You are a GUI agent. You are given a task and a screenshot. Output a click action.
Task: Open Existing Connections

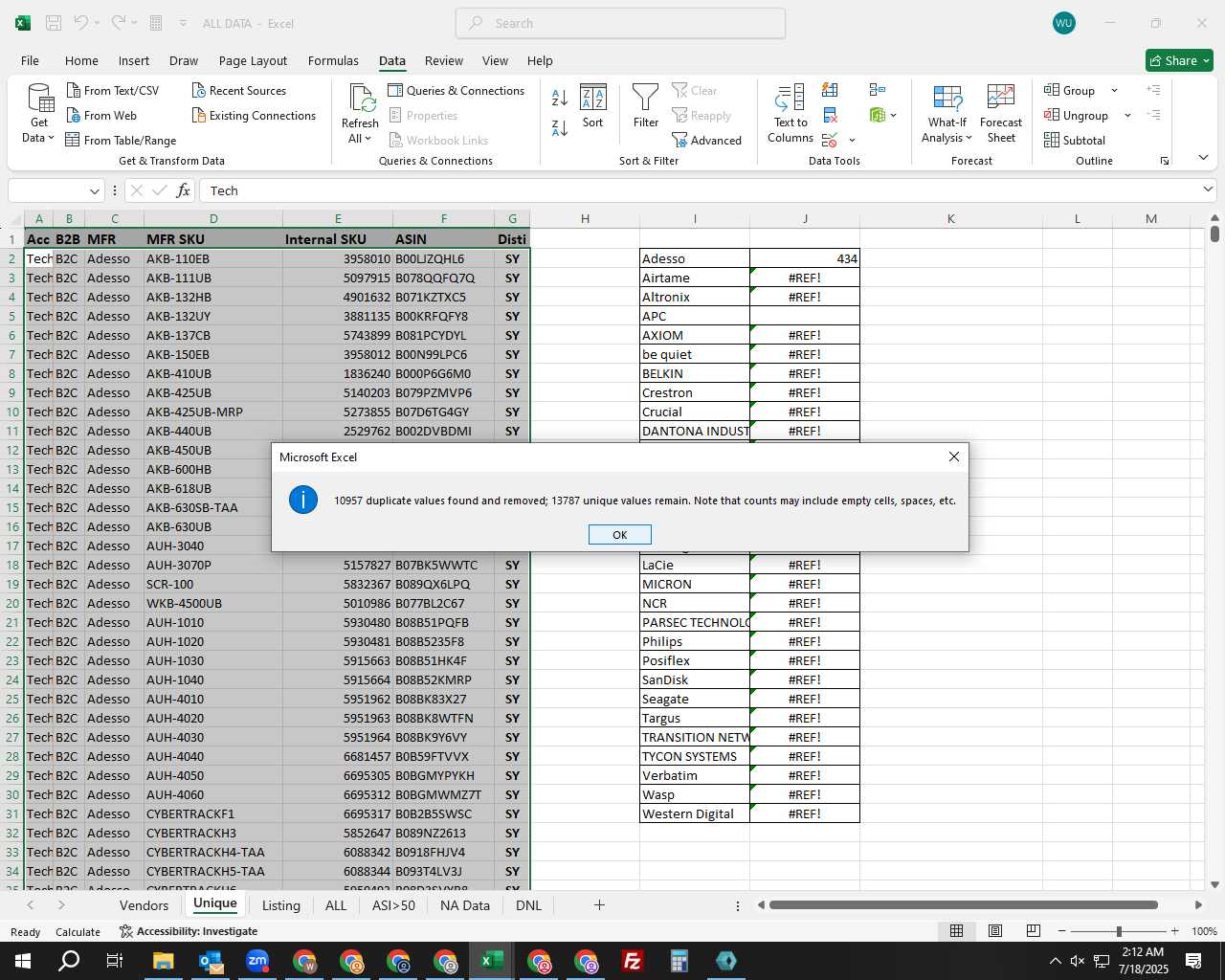coord(254,116)
